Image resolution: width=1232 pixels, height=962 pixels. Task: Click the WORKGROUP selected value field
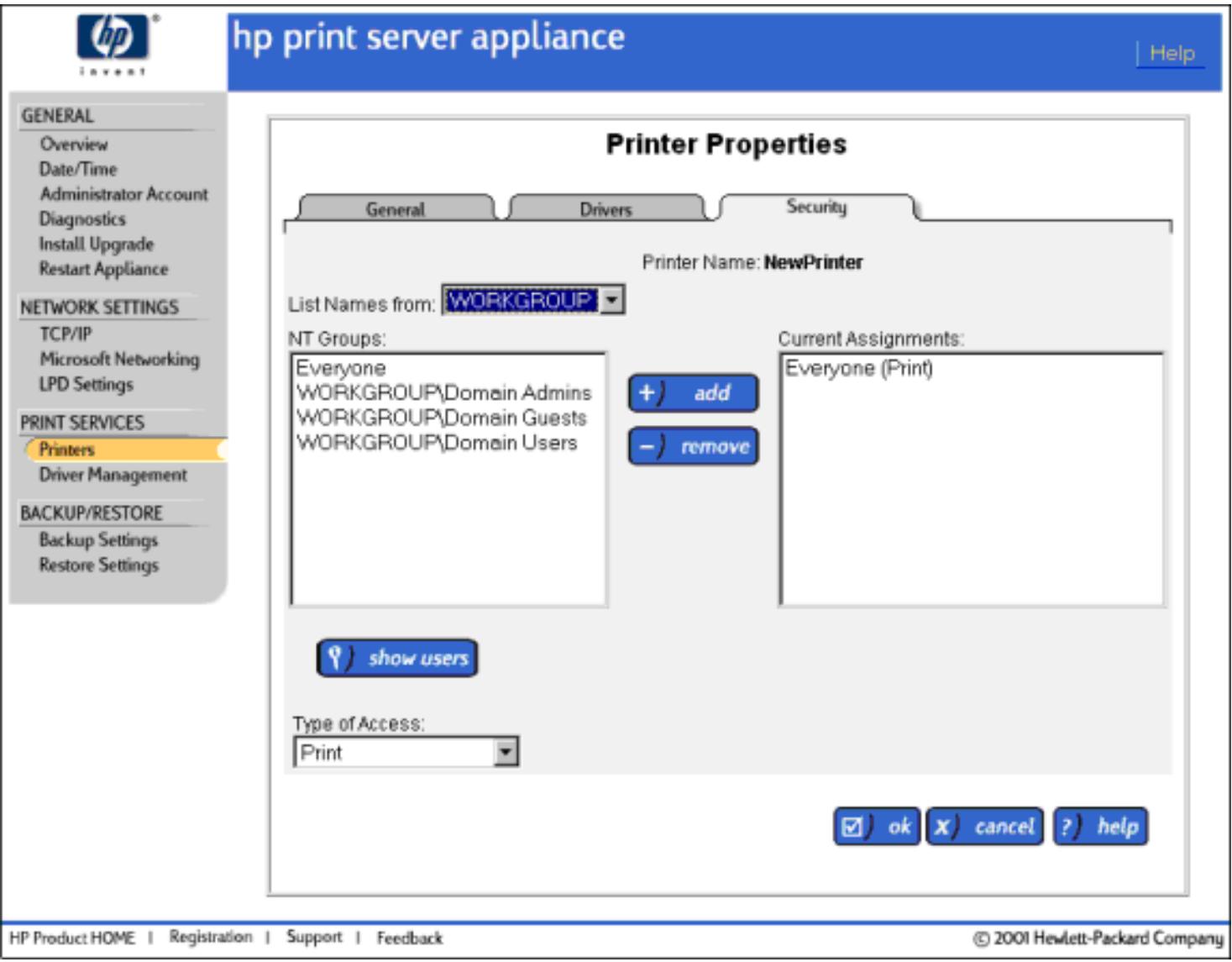click(x=522, y=300)
